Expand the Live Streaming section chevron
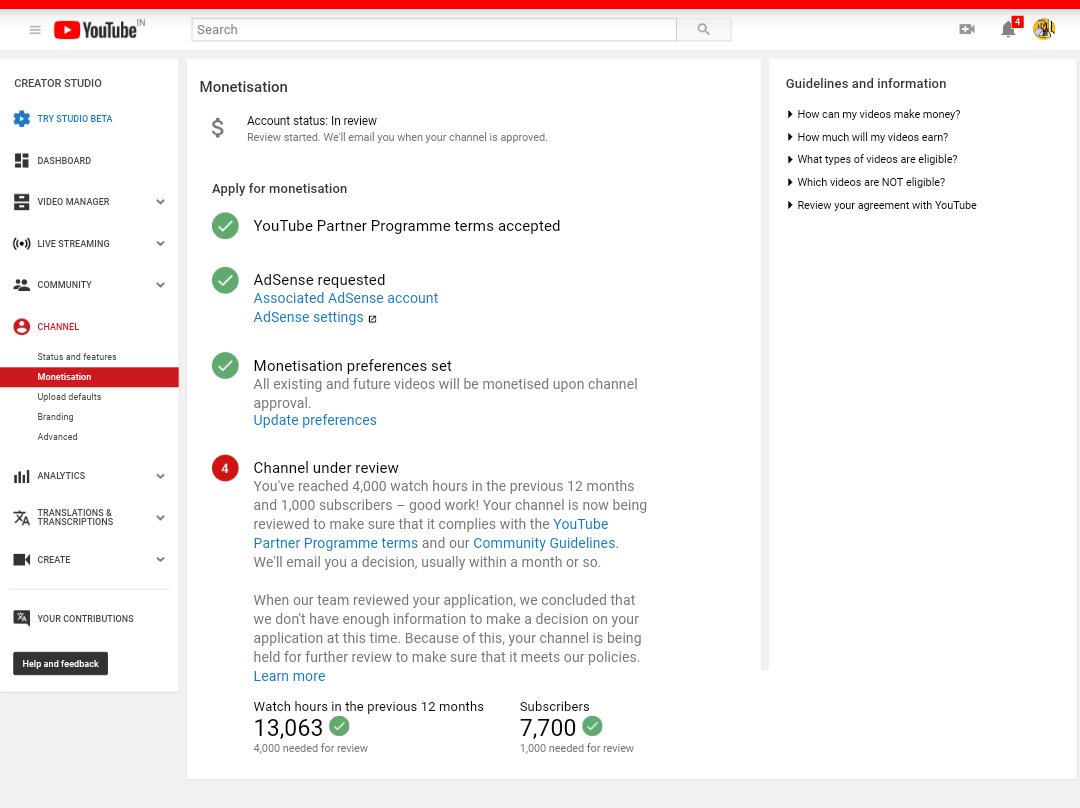The width and height of the screenshot is (1080, 808). [160, 243]
